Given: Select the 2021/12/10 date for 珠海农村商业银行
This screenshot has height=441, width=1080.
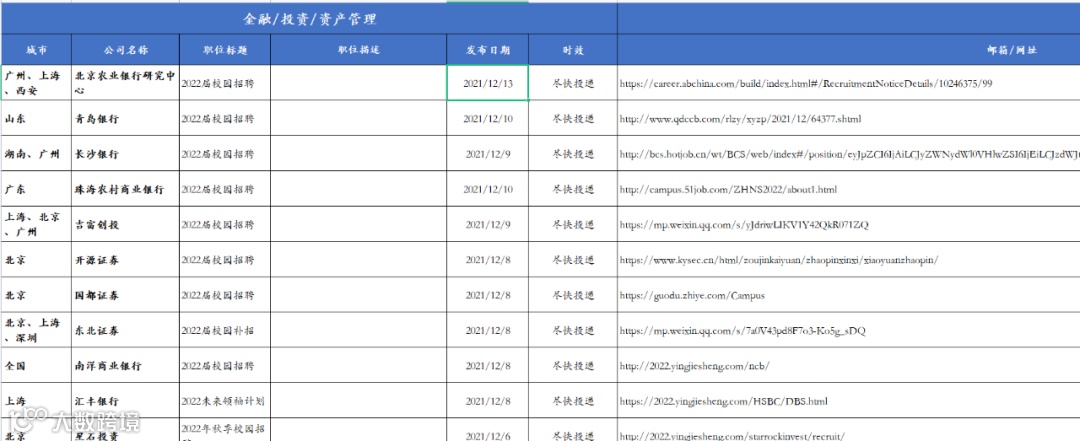Looking at the screenshot, I should point(488,189).
